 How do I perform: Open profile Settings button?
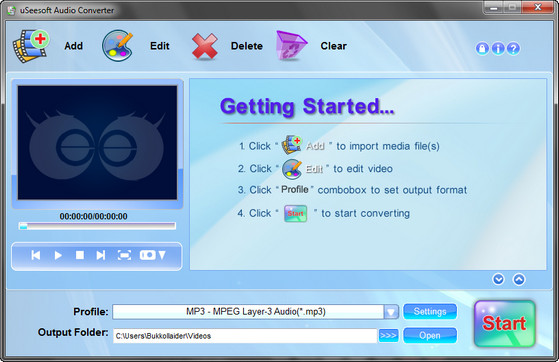point(430,312)
